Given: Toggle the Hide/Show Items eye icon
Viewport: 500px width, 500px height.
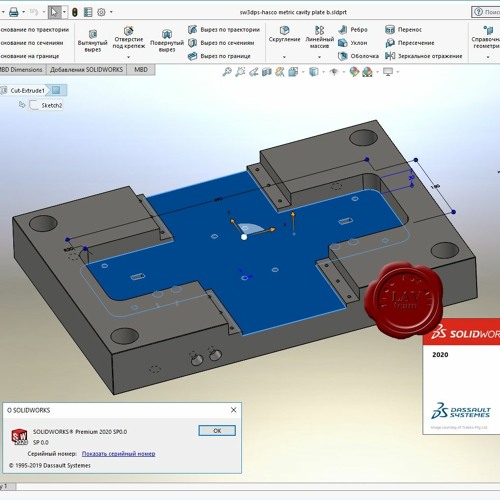Looking at the screenshot, I should (x=334, y=72).
